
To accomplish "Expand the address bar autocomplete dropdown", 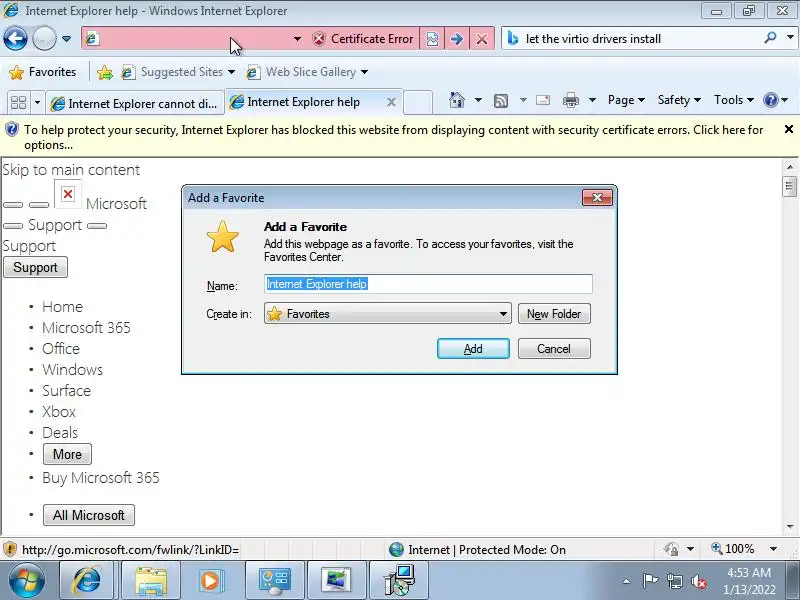I will click(x=297, y=39).
